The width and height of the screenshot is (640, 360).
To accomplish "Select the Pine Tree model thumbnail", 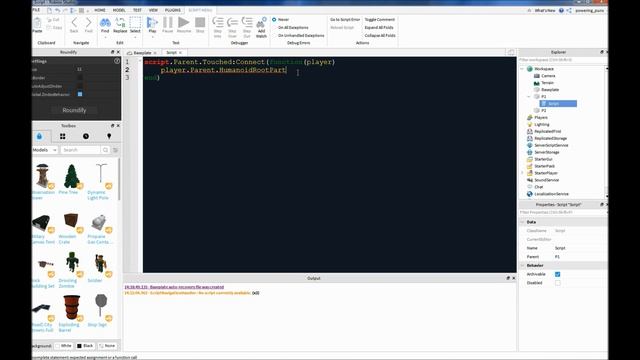I will click(x=71, y=176).
